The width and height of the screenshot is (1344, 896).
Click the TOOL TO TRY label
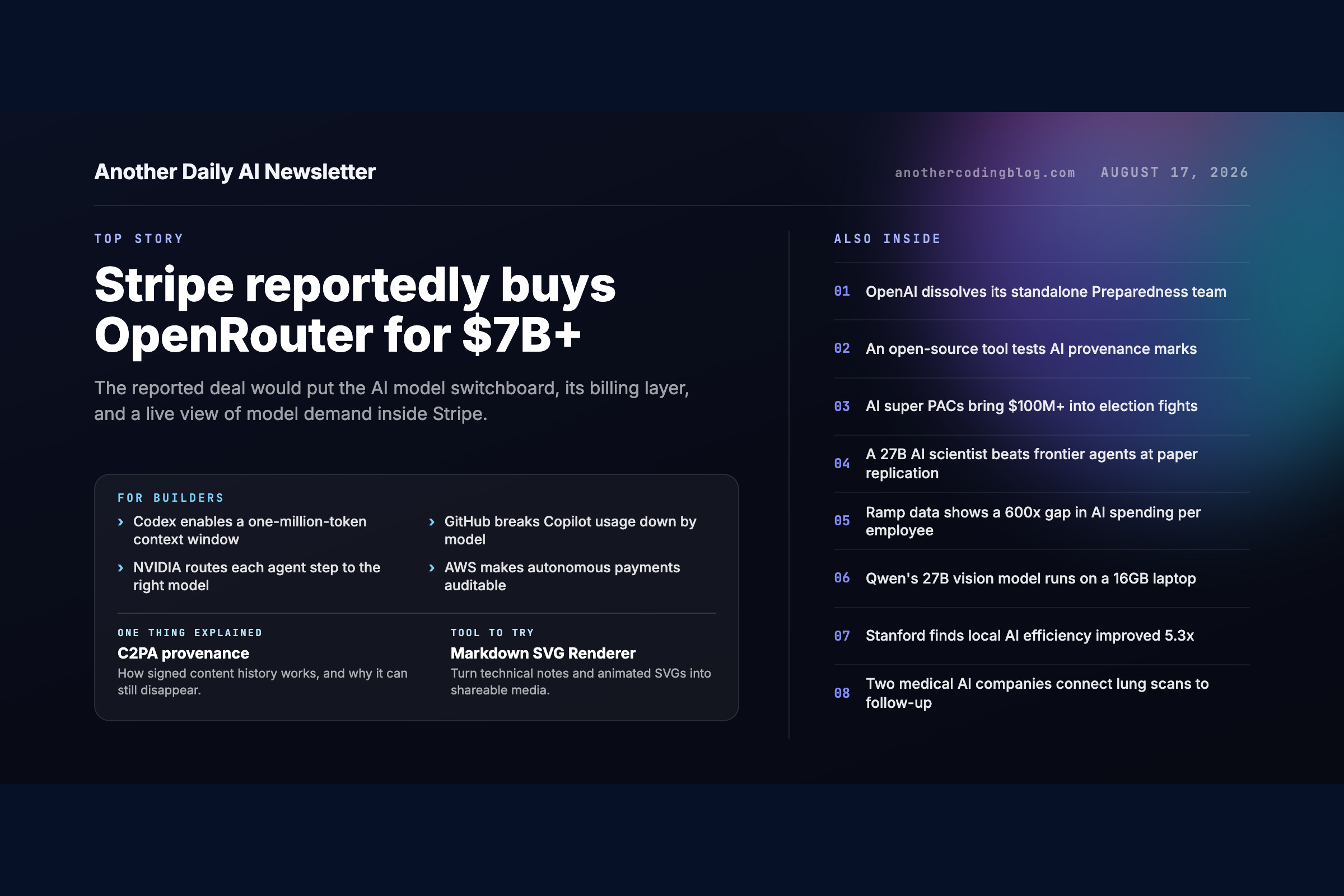click(492, 633)
